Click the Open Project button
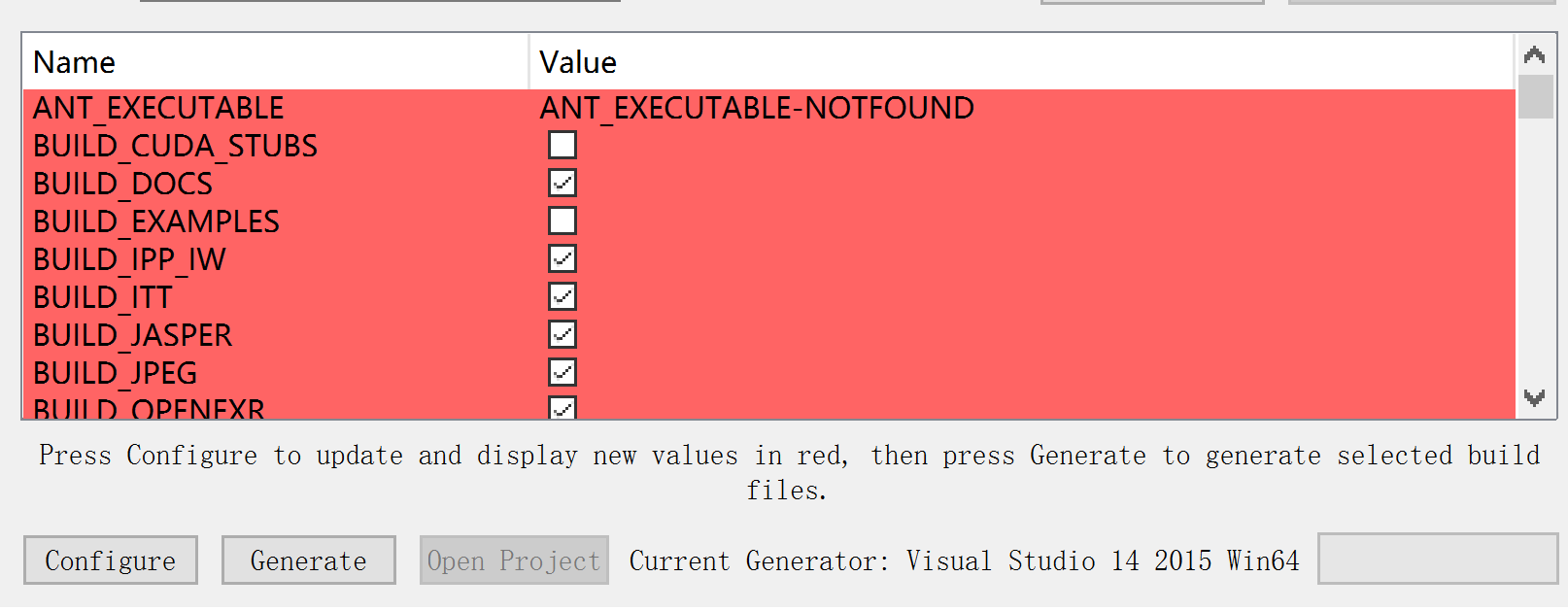1568x611 pixels. pos(514,560)
